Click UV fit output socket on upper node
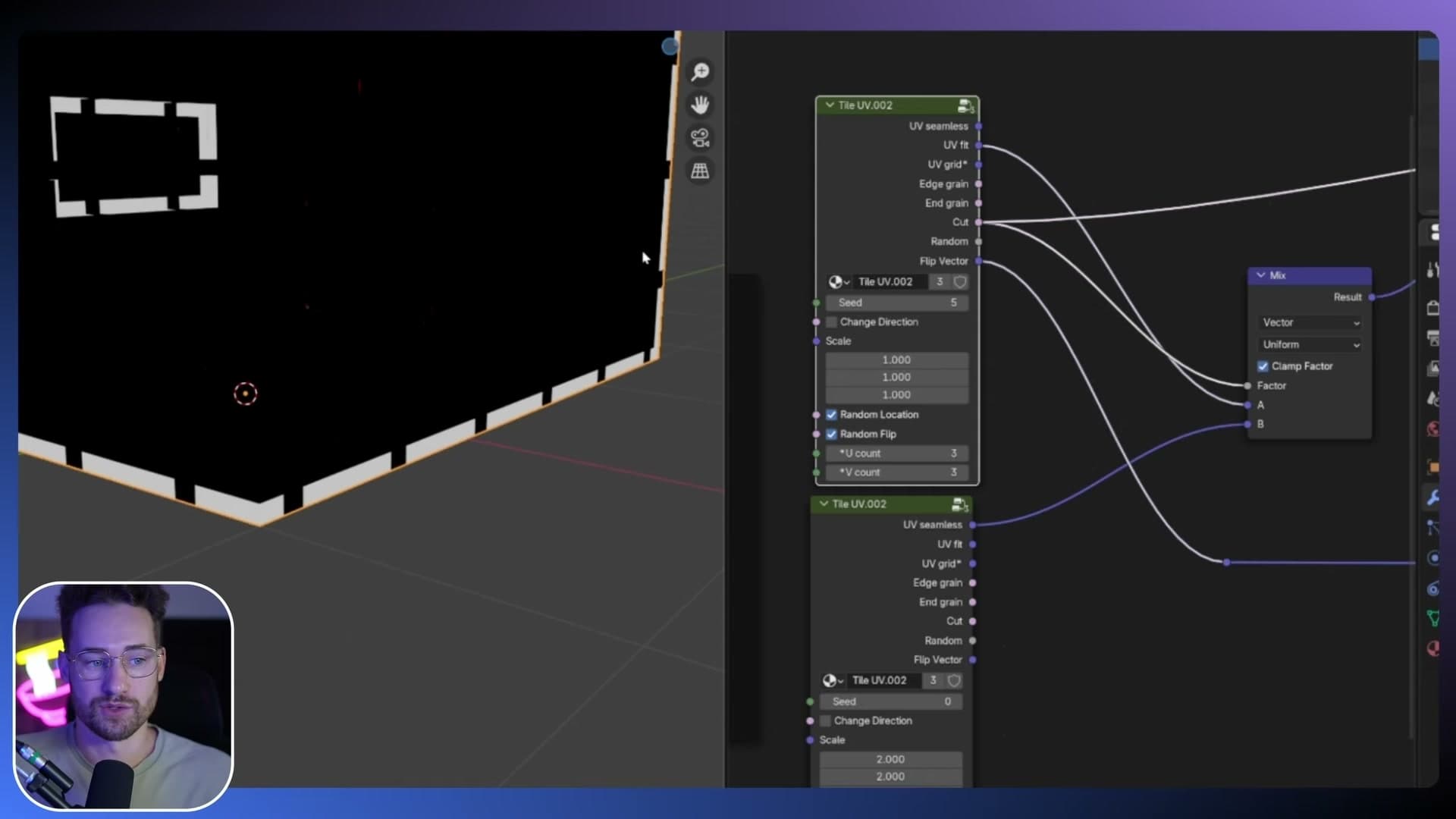Screen dimensions: 1456x819 [x=979, y=146]
